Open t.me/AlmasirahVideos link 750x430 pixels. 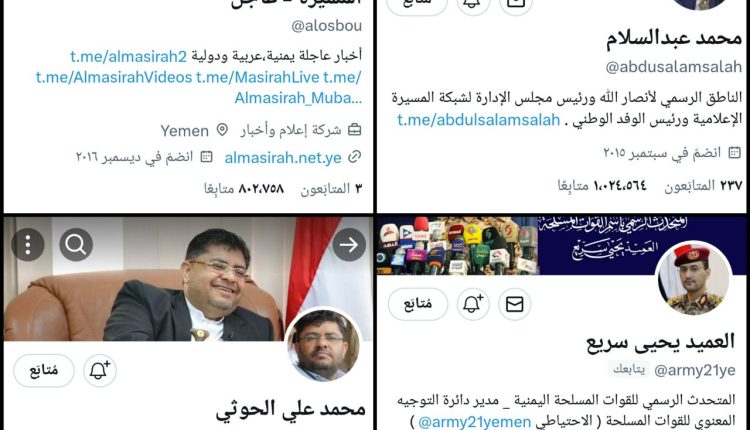point(114,77)
